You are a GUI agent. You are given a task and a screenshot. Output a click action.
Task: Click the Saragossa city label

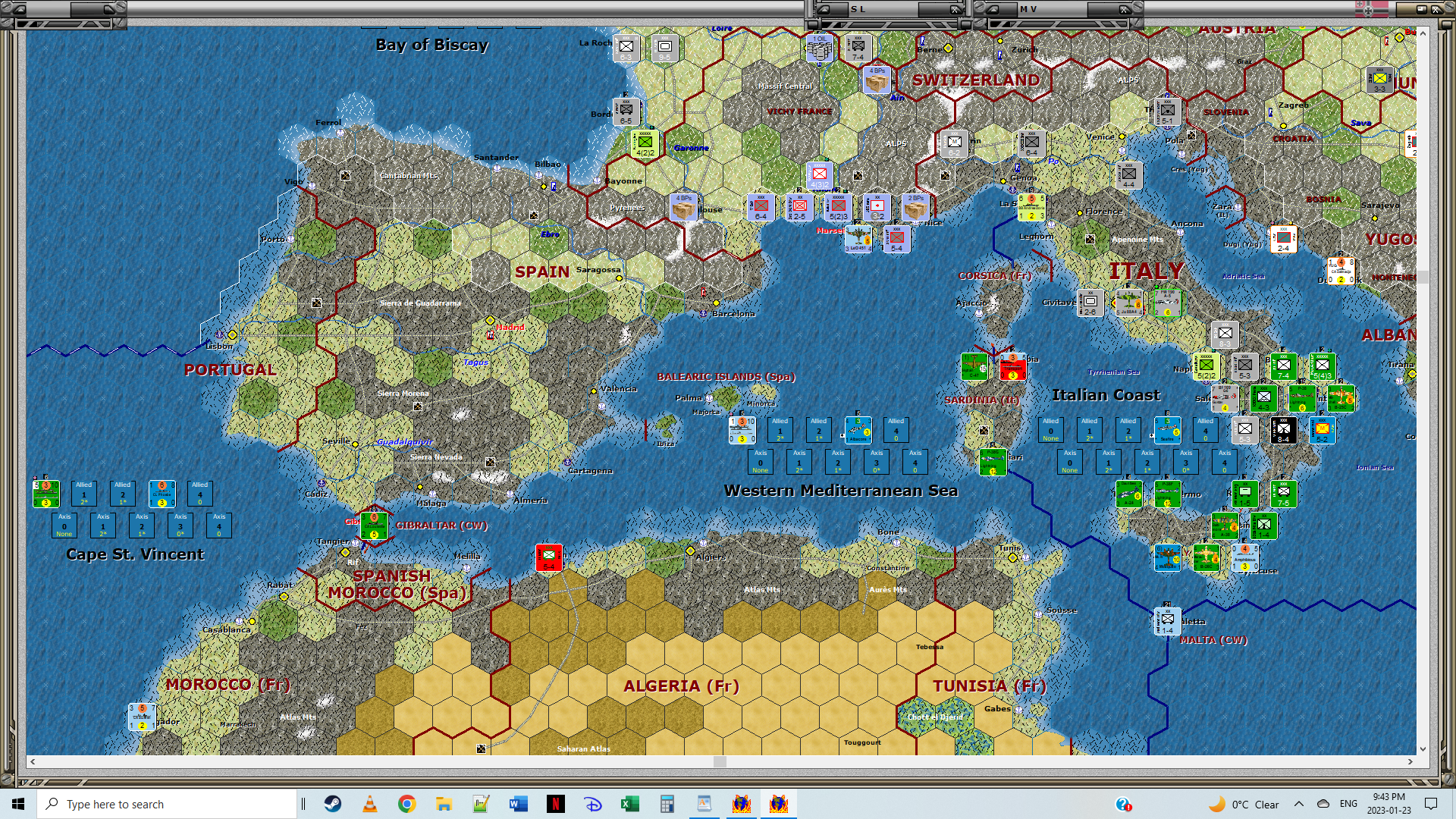click(598, 269)
